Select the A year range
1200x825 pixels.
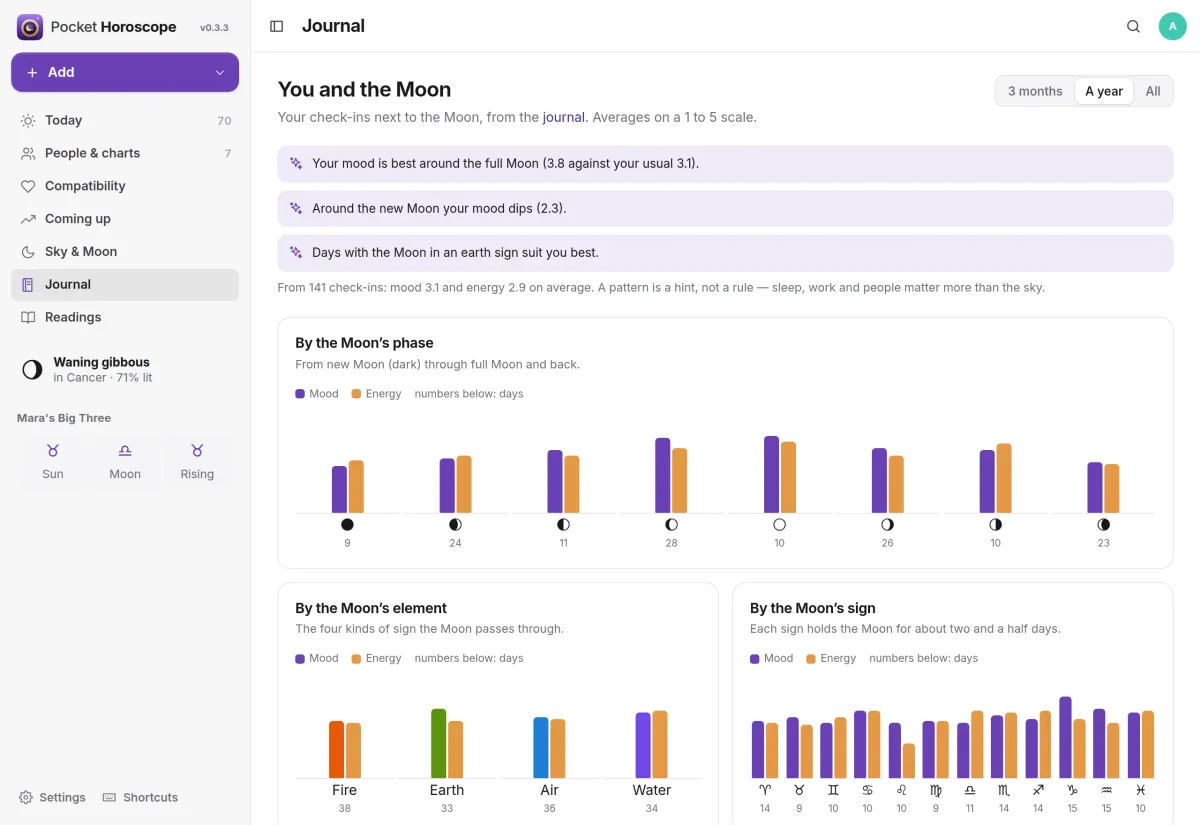1104,91
